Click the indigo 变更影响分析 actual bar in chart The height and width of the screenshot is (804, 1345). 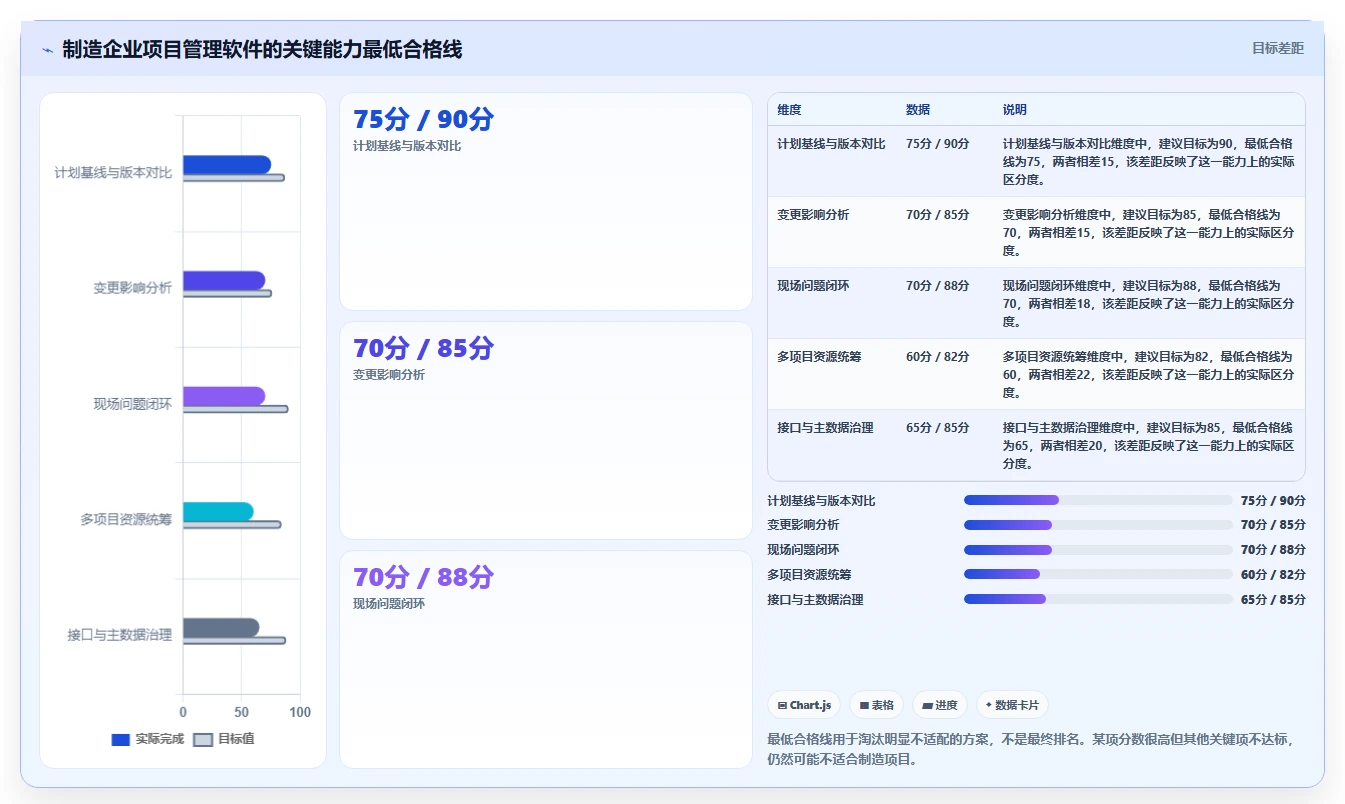224,281
